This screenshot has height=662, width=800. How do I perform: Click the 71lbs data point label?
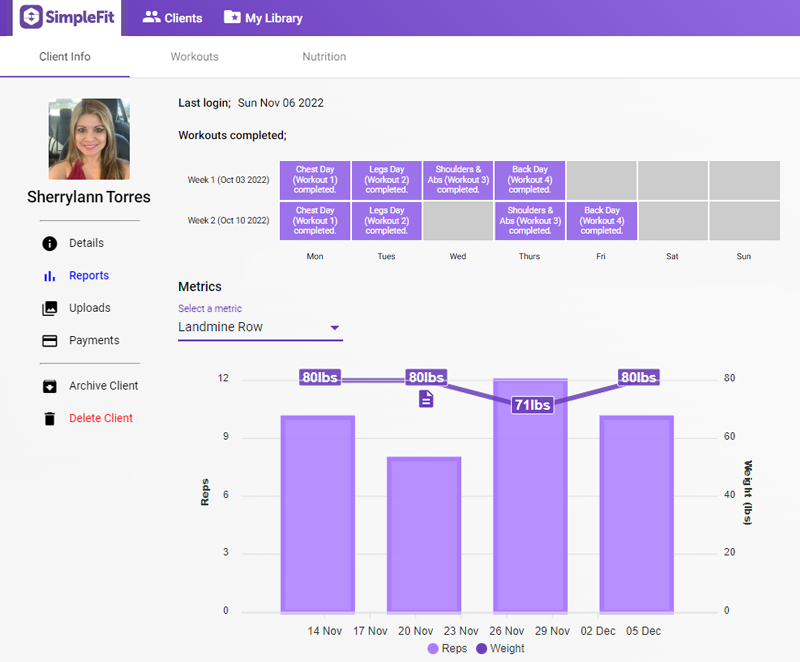pyautogui.click(x=532, y=405)
